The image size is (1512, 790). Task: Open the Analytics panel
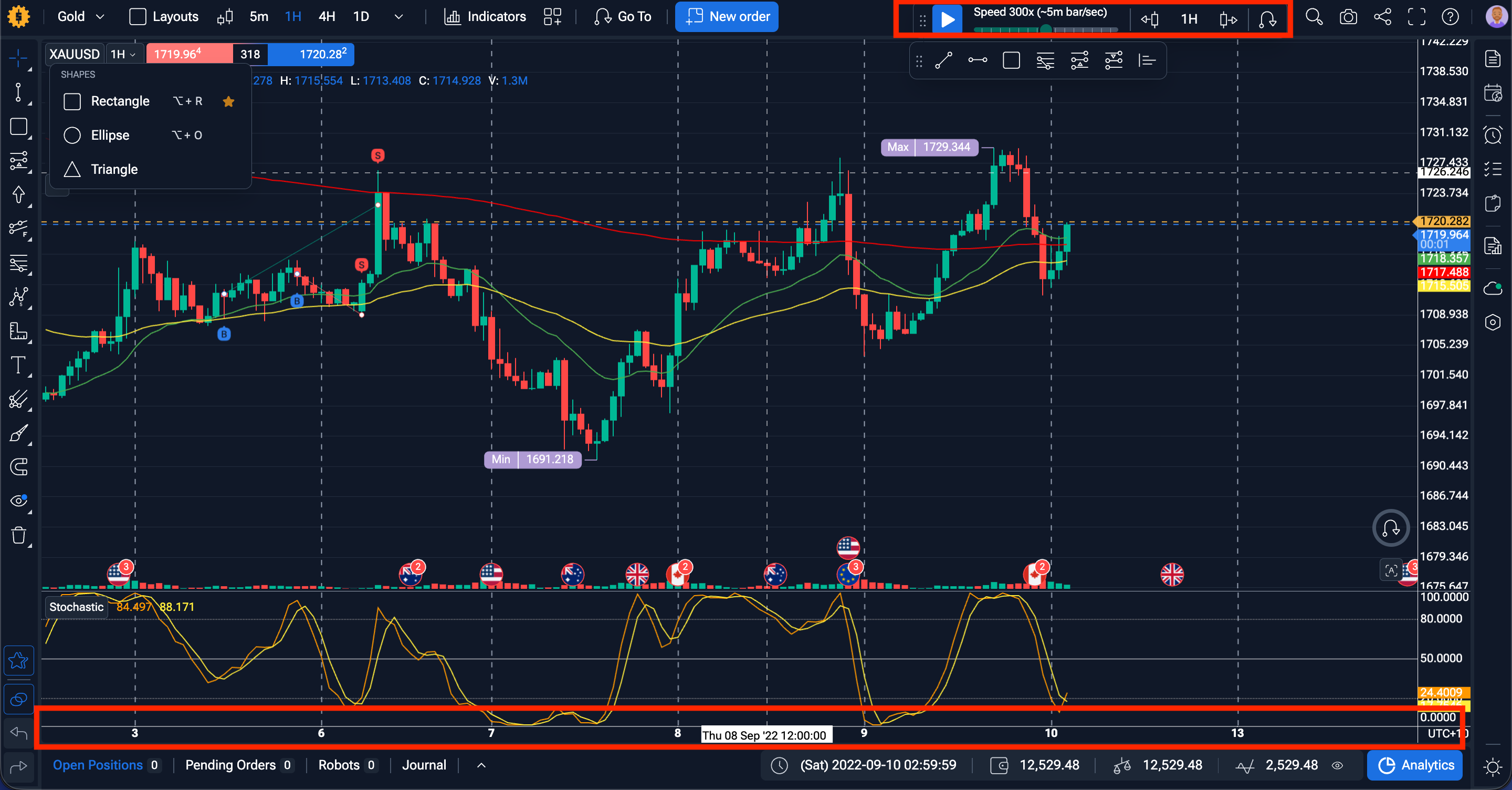(x=1415, y=765)
